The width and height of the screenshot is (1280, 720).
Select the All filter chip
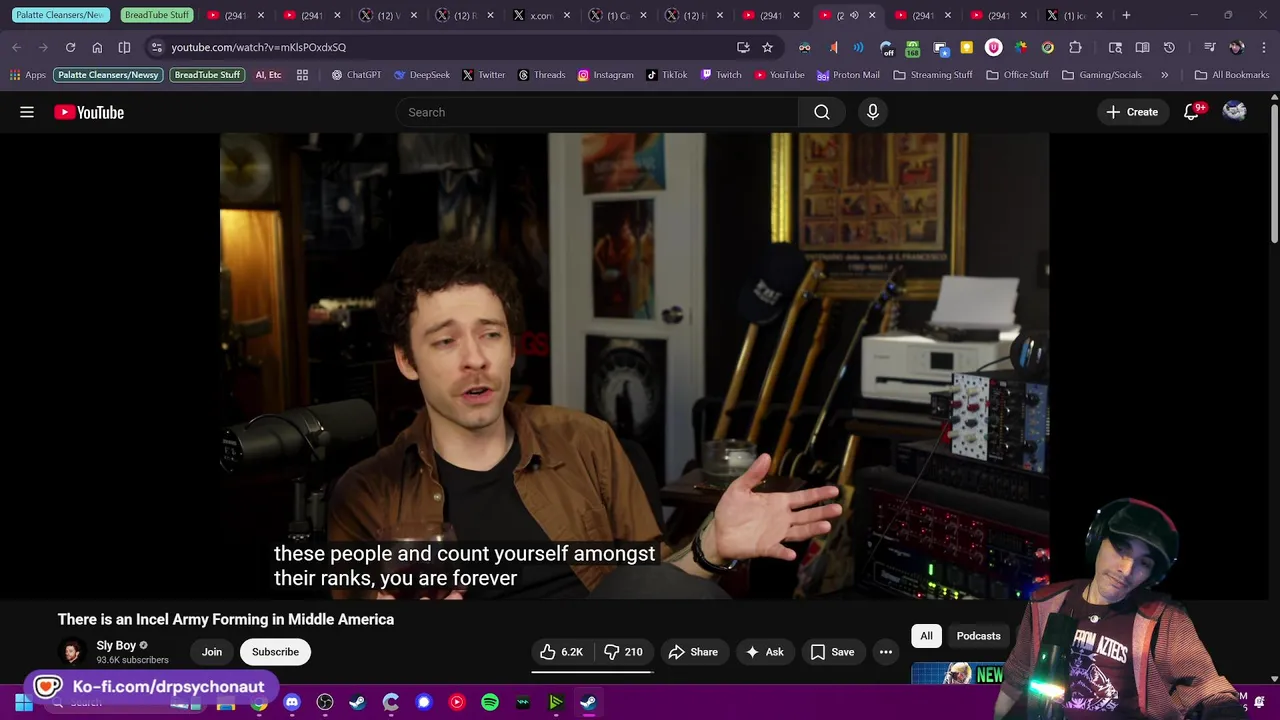click(926, 636)
